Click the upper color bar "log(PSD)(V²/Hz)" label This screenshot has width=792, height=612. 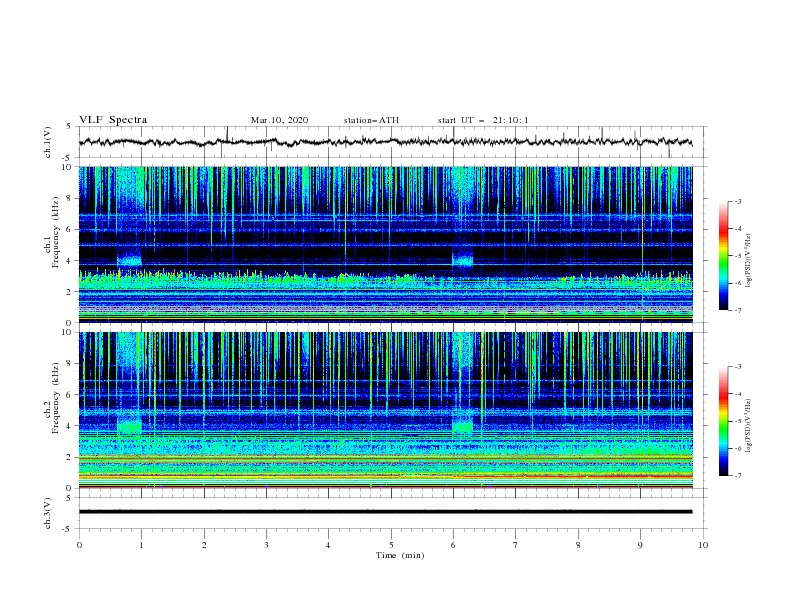[749, 261]
